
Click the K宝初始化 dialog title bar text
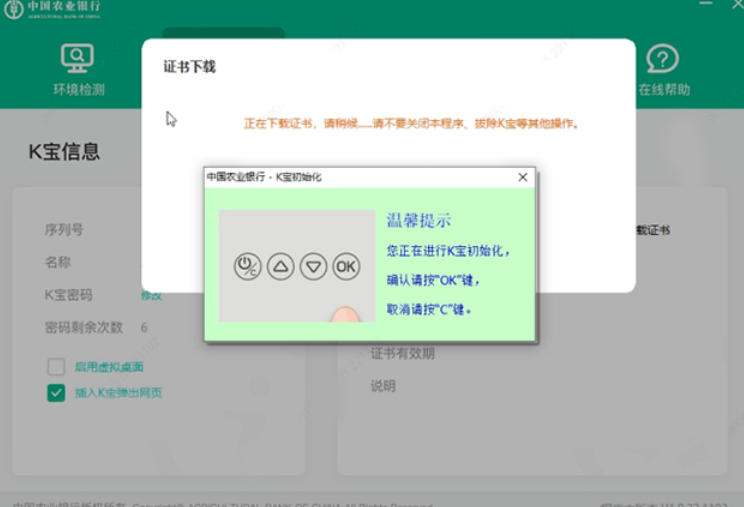264,177
